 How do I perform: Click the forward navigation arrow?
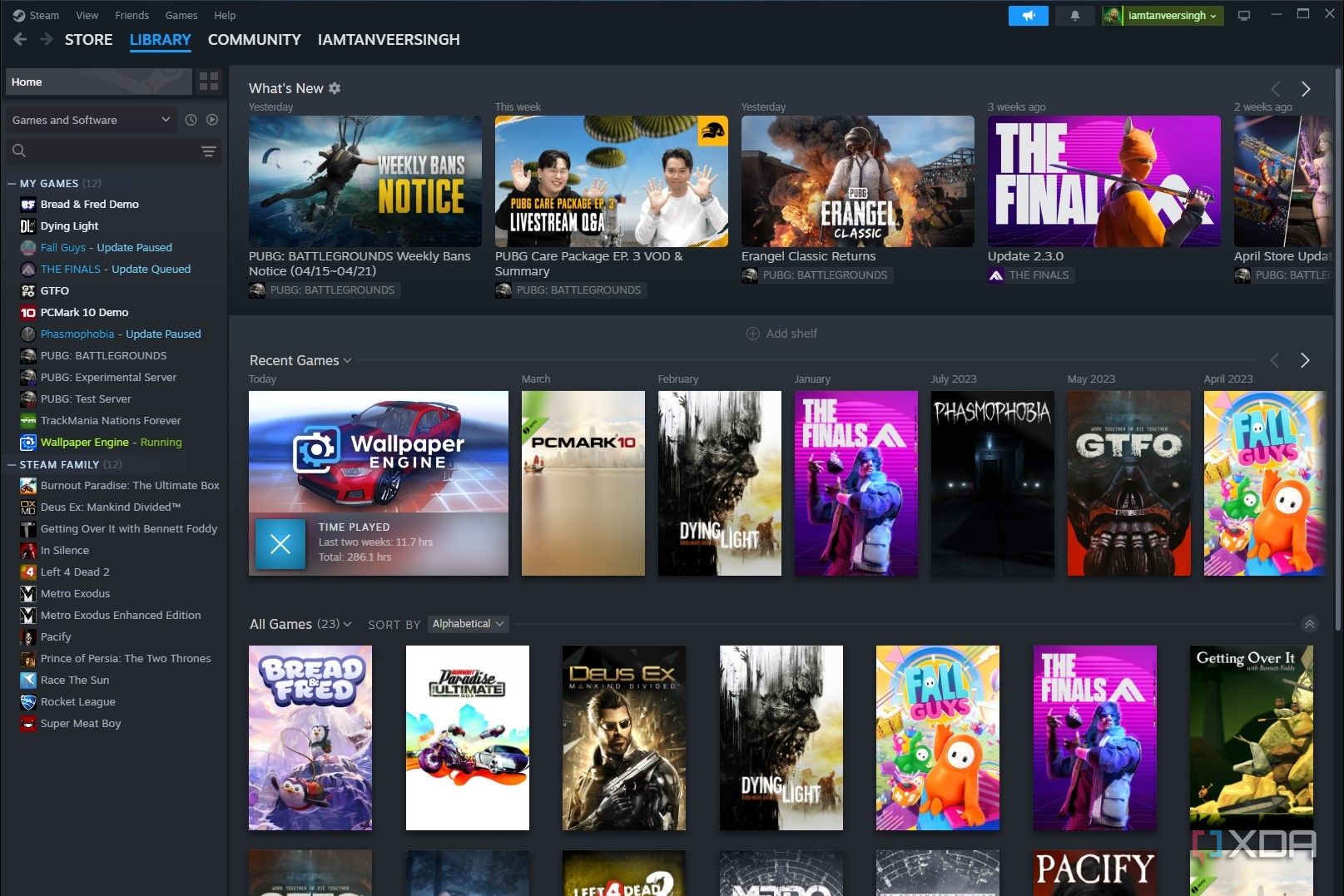coord(47,39)
